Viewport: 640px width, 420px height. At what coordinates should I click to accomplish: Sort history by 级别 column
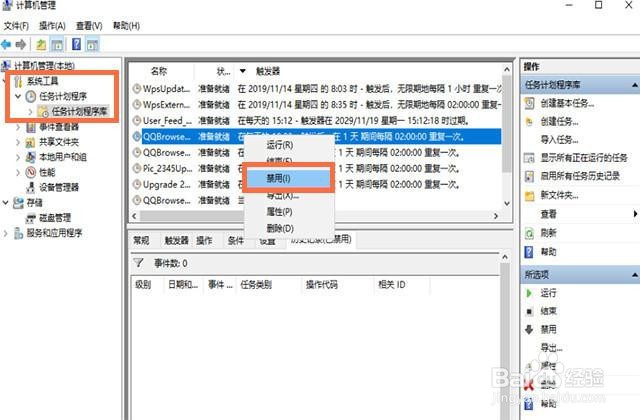pos(143,284)
